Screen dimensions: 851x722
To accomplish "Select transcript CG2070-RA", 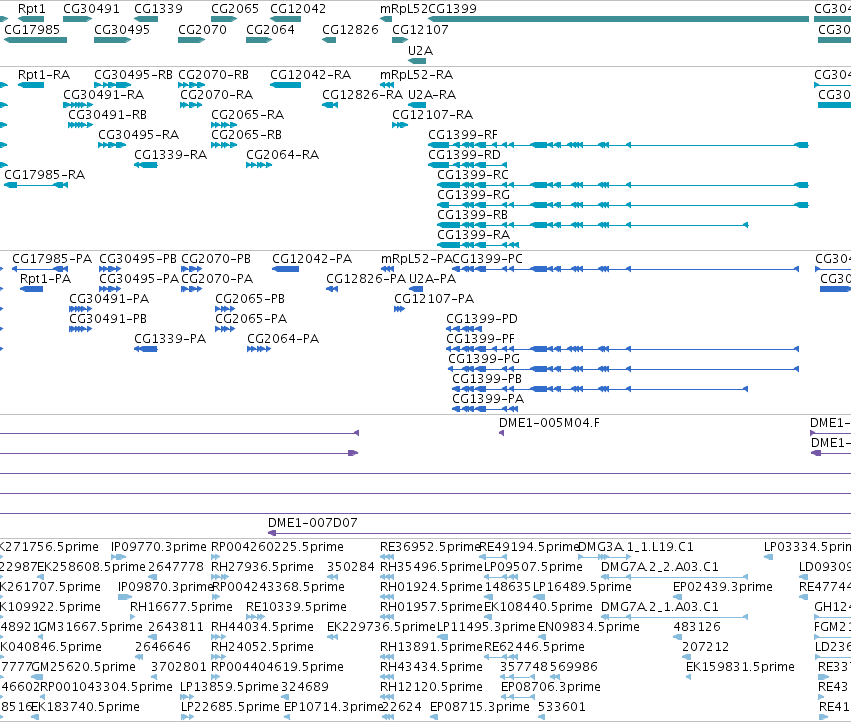I will (x=217, y=94).
